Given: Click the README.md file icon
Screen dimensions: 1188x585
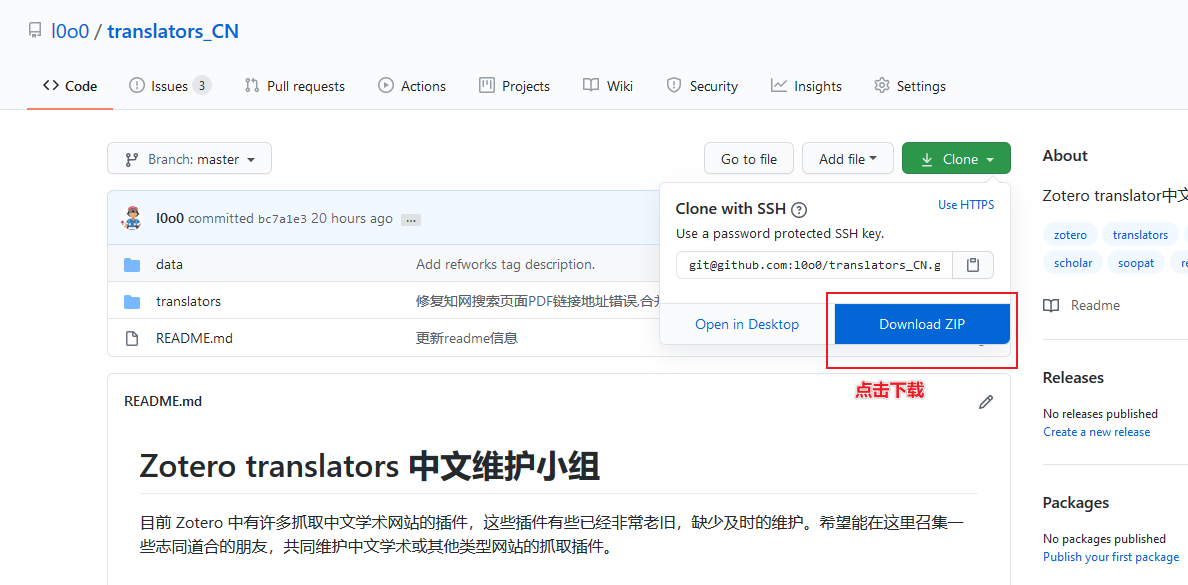Looking at the screenshot, I should tap(132, 338).
